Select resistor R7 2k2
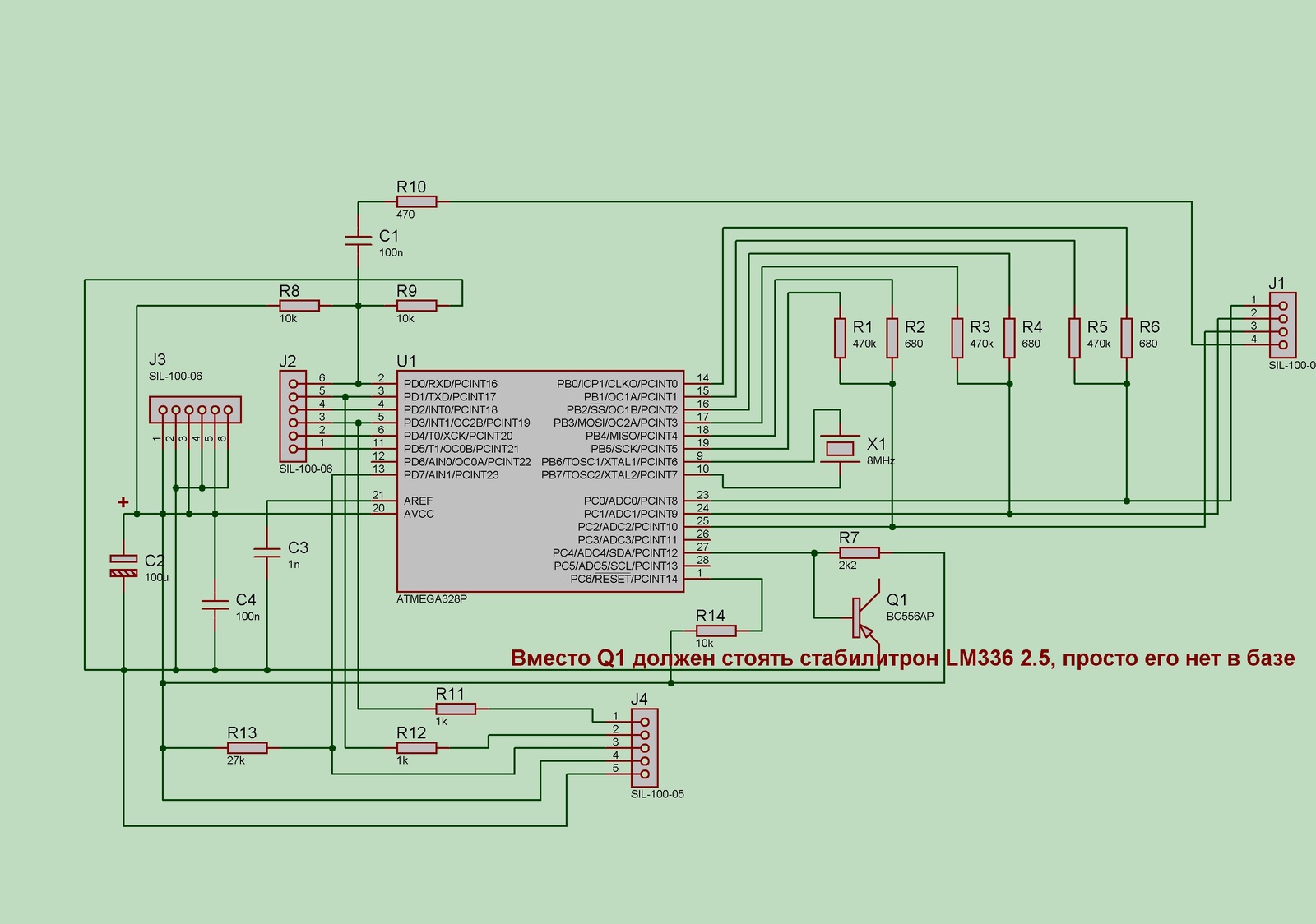1316x924 pixels. 860,553
